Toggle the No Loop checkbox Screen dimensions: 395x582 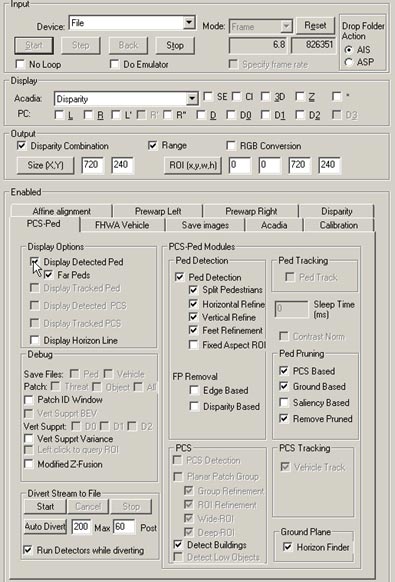[x=20, y=64]
